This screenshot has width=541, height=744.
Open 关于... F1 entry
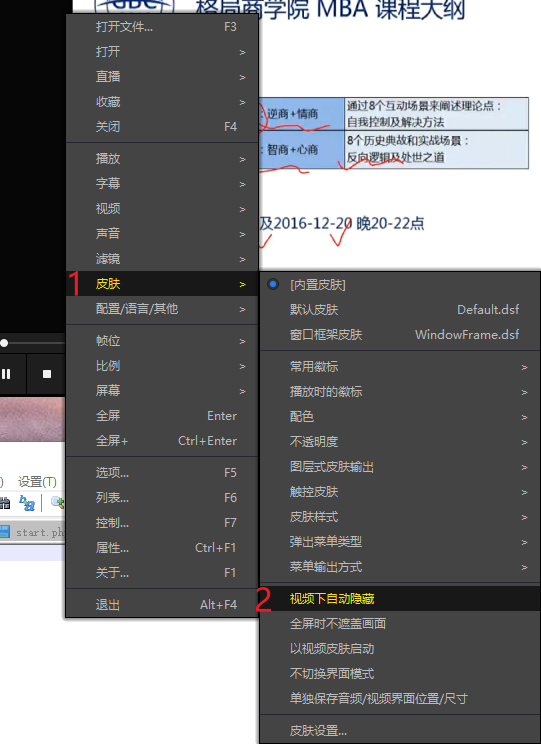[162, 573]
